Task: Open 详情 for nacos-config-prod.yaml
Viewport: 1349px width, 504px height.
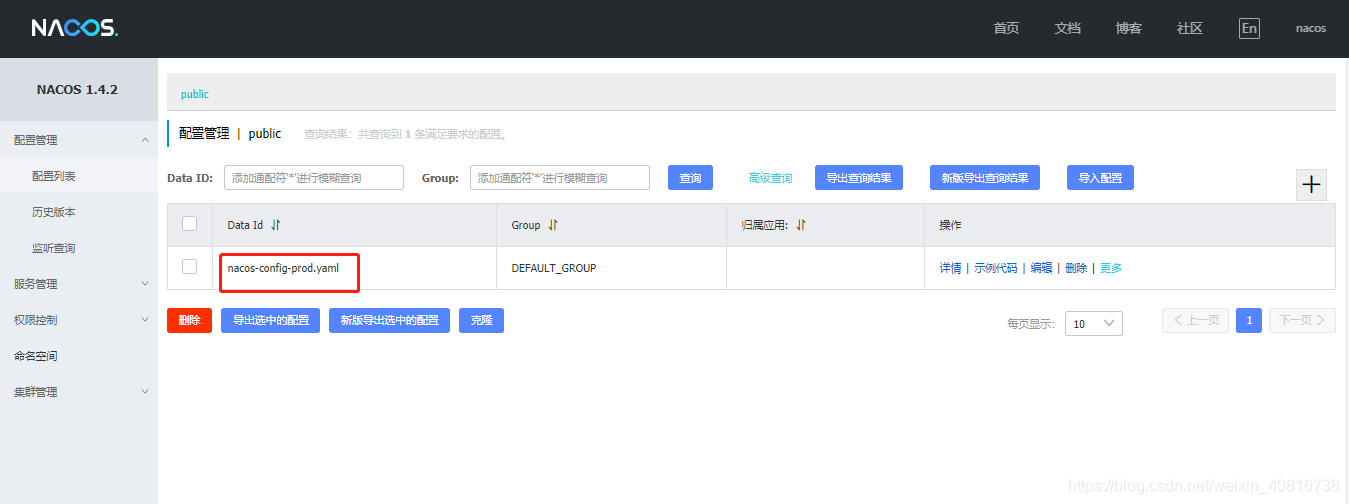Action: (950, 268)
